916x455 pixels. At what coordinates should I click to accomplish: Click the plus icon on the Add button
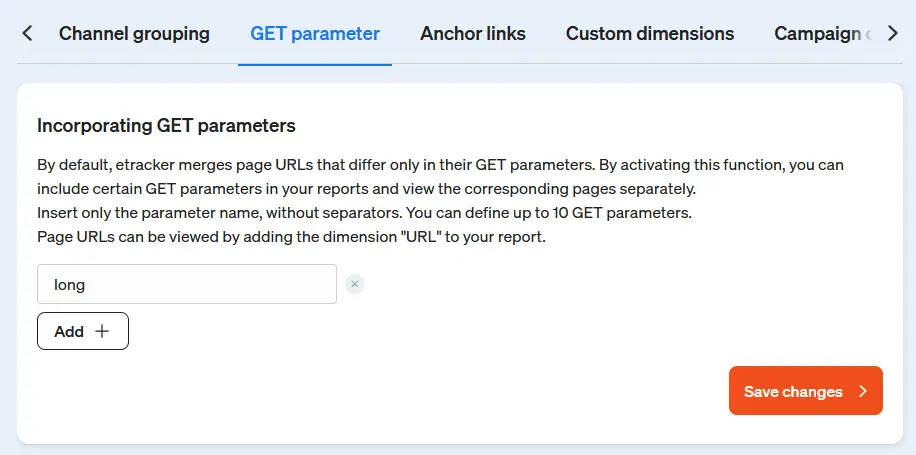click(x=101, y=332)
